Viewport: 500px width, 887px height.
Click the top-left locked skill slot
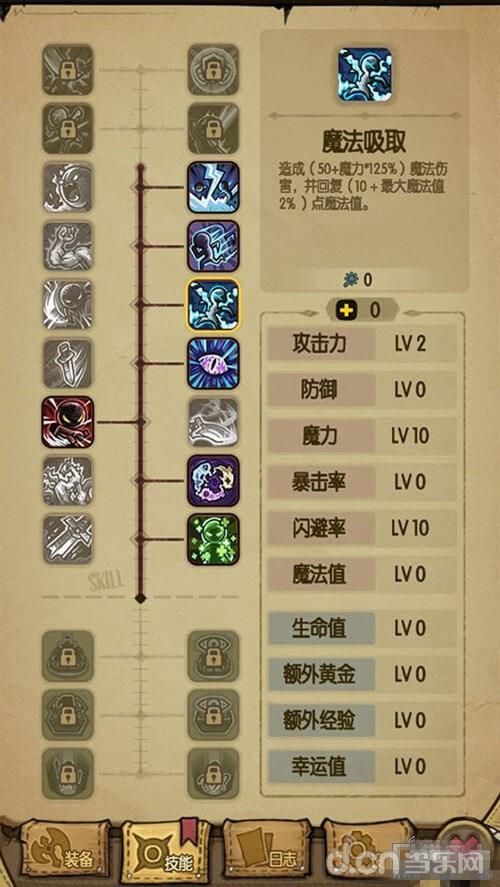click(67, 70)
